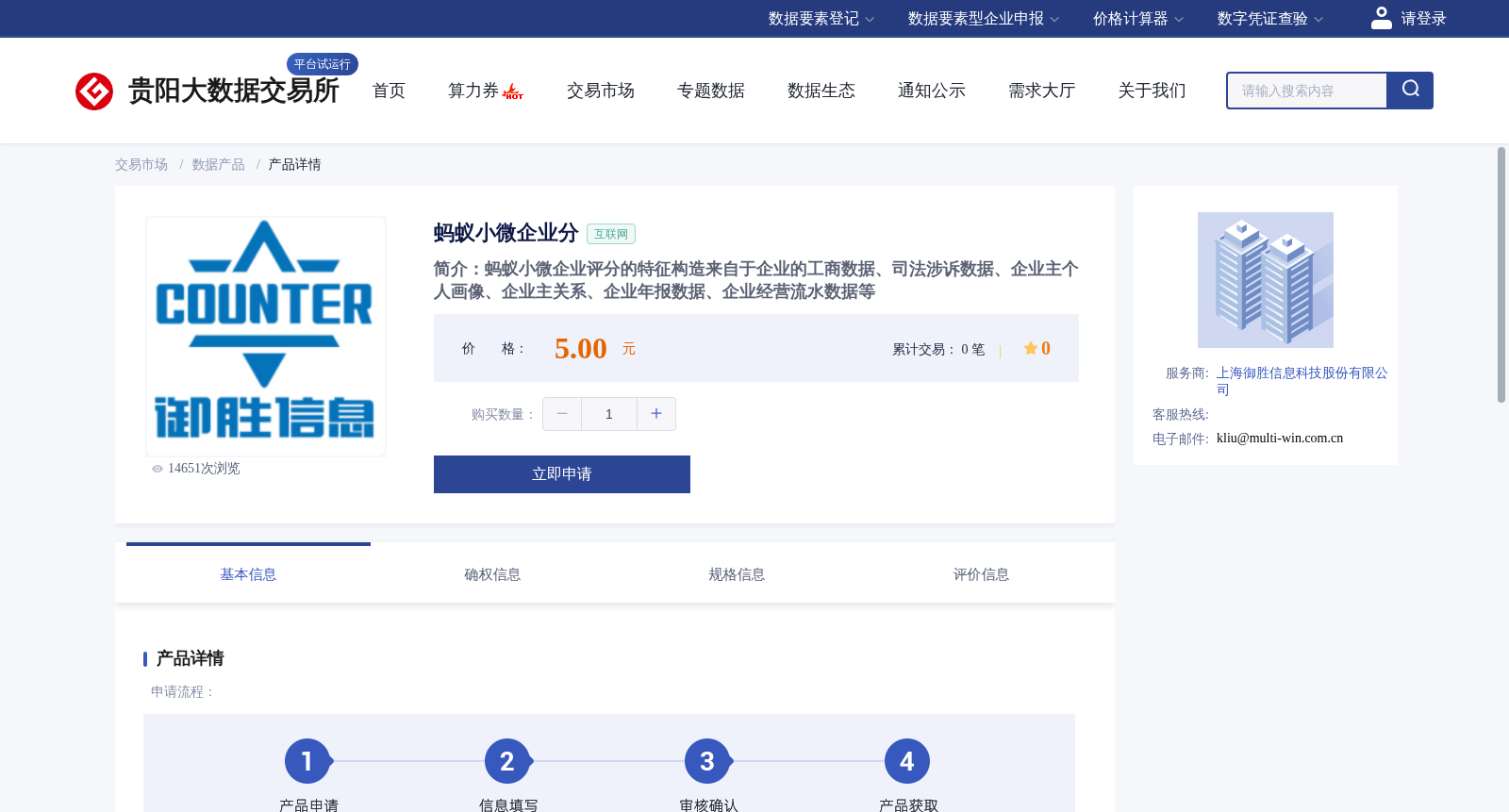The height and width of the screenshot is (812, 1509).
Task: Open 上海御胜信息科技股份有限公司 provider link
Action: [1302, 381]
